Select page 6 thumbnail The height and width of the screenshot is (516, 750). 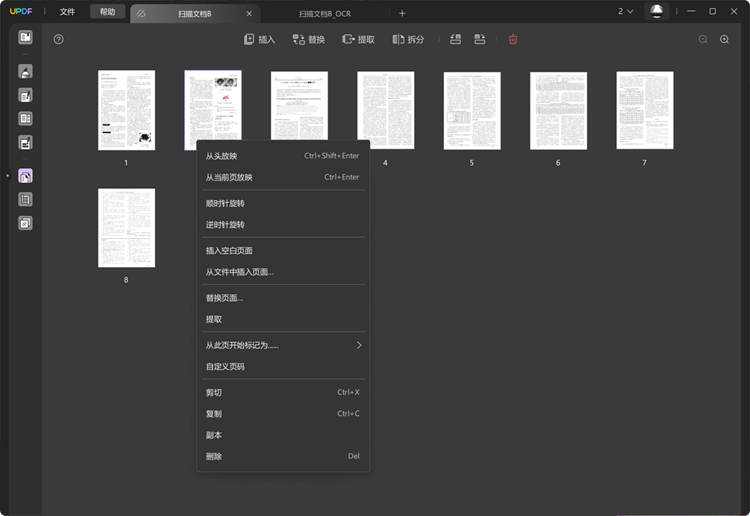pyautogui.click(x=558, y=110)
